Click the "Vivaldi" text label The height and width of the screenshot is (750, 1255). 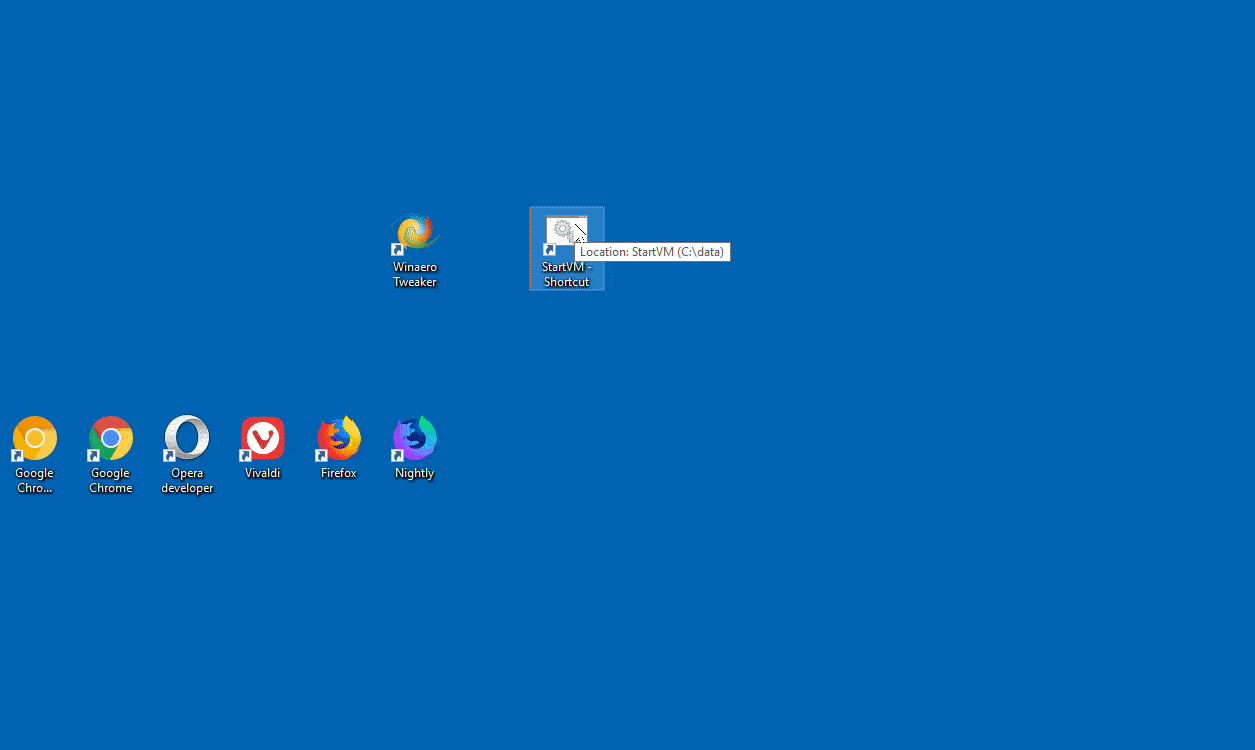coord(263,473)
